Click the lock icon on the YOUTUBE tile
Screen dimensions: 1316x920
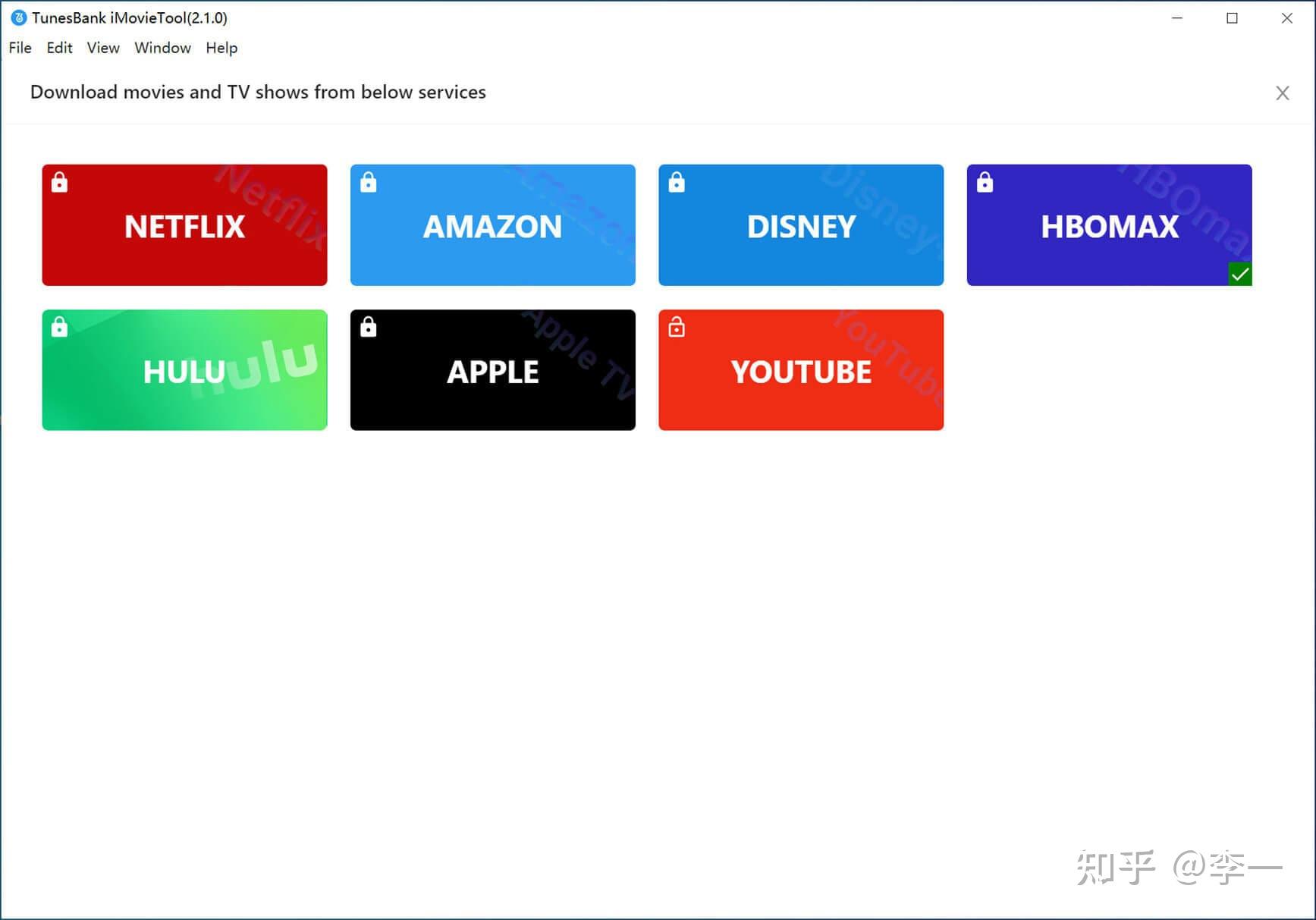point(677,327)
